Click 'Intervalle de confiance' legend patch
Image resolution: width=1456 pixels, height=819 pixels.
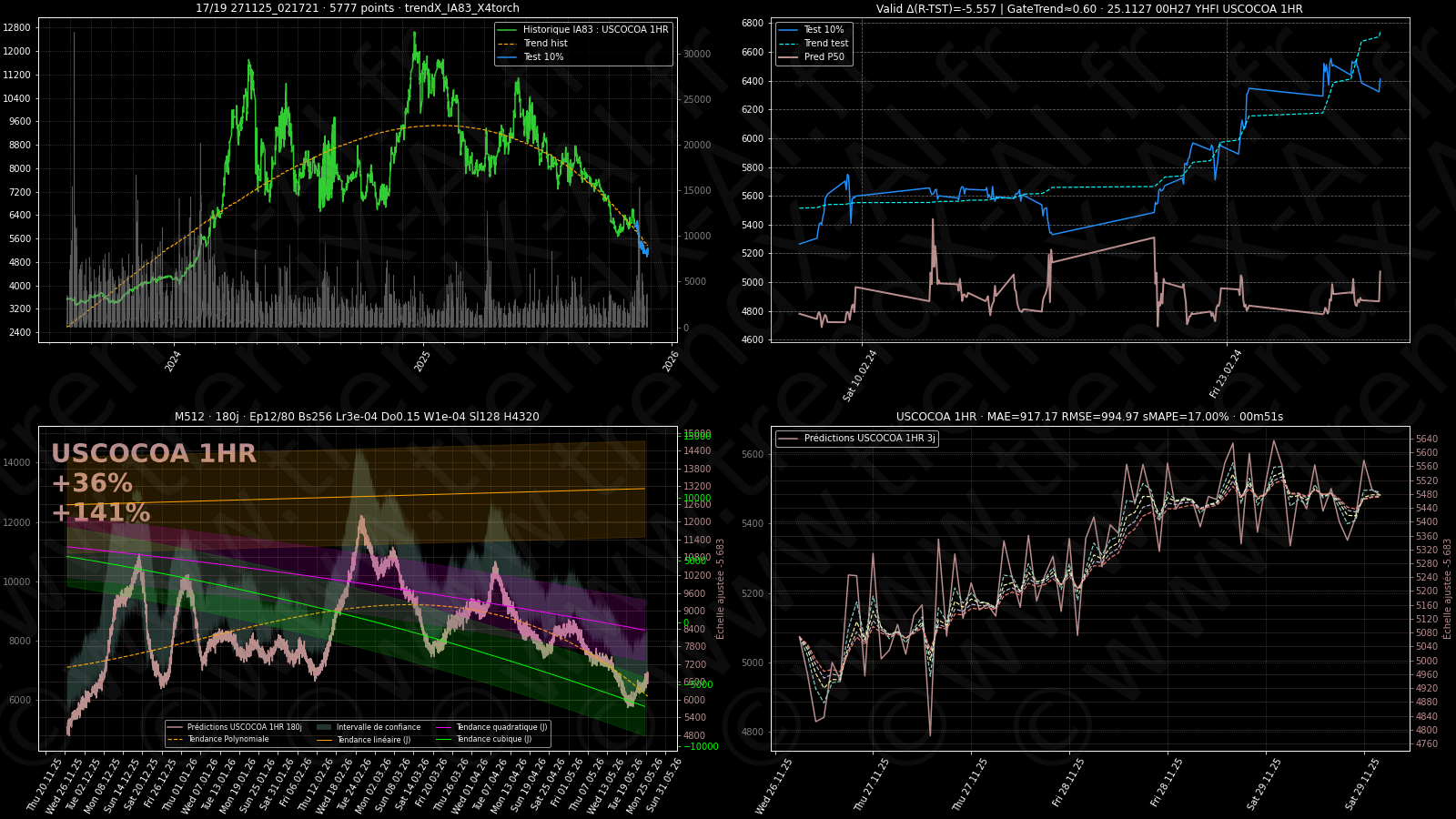[x=325, y=728]
